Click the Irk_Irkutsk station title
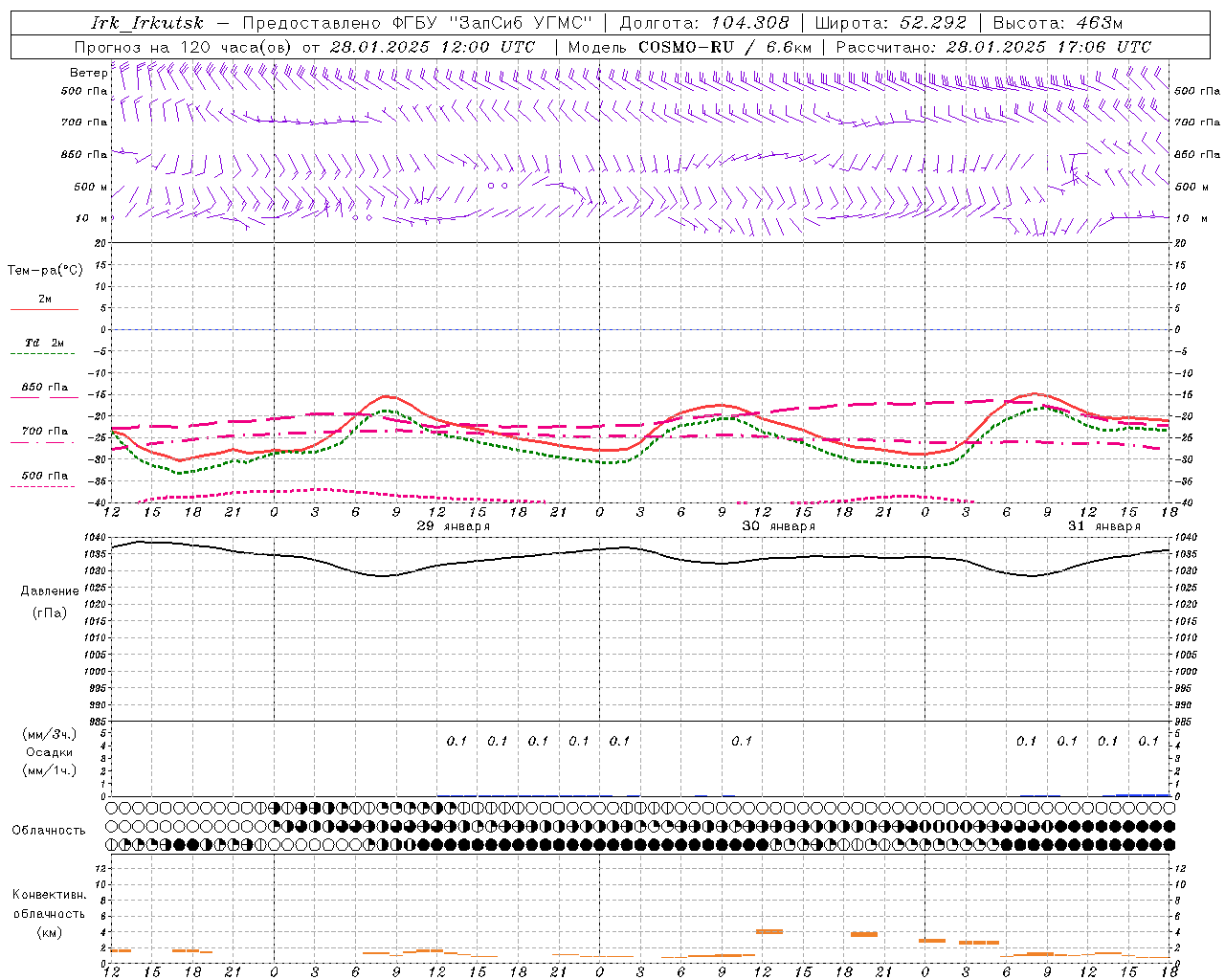Screen dimensions: 1225x980 tap(146, 23)
